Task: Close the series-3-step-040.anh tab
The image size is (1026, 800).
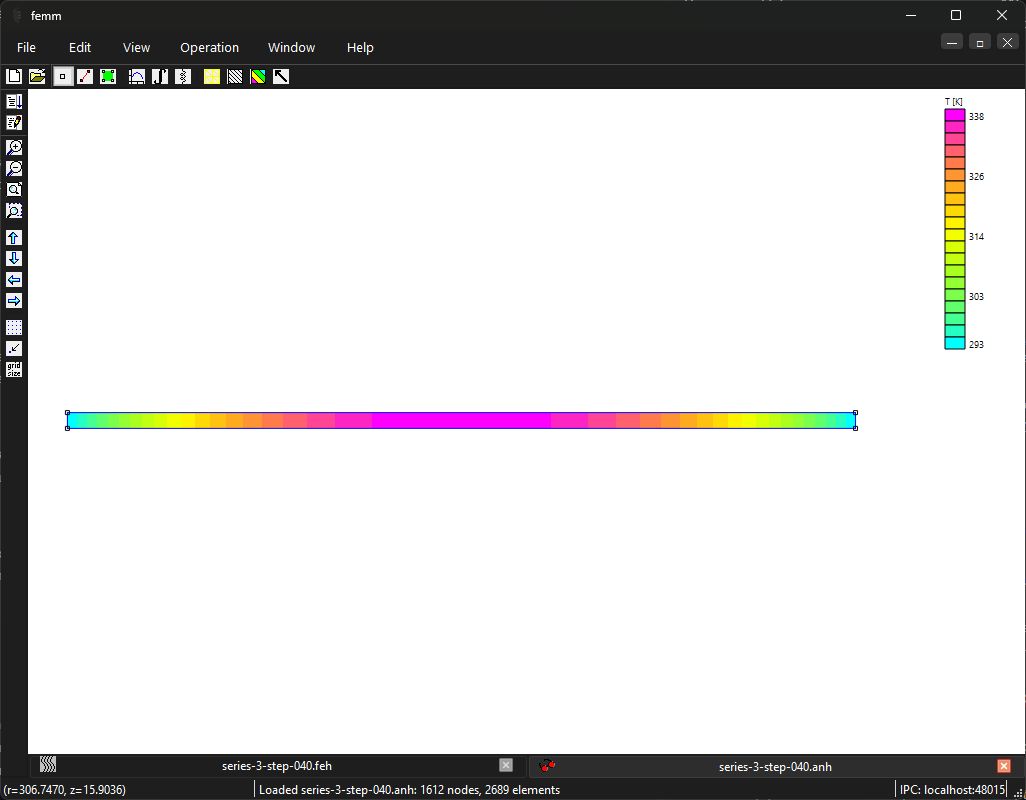Action: [x=1004, y=766]
